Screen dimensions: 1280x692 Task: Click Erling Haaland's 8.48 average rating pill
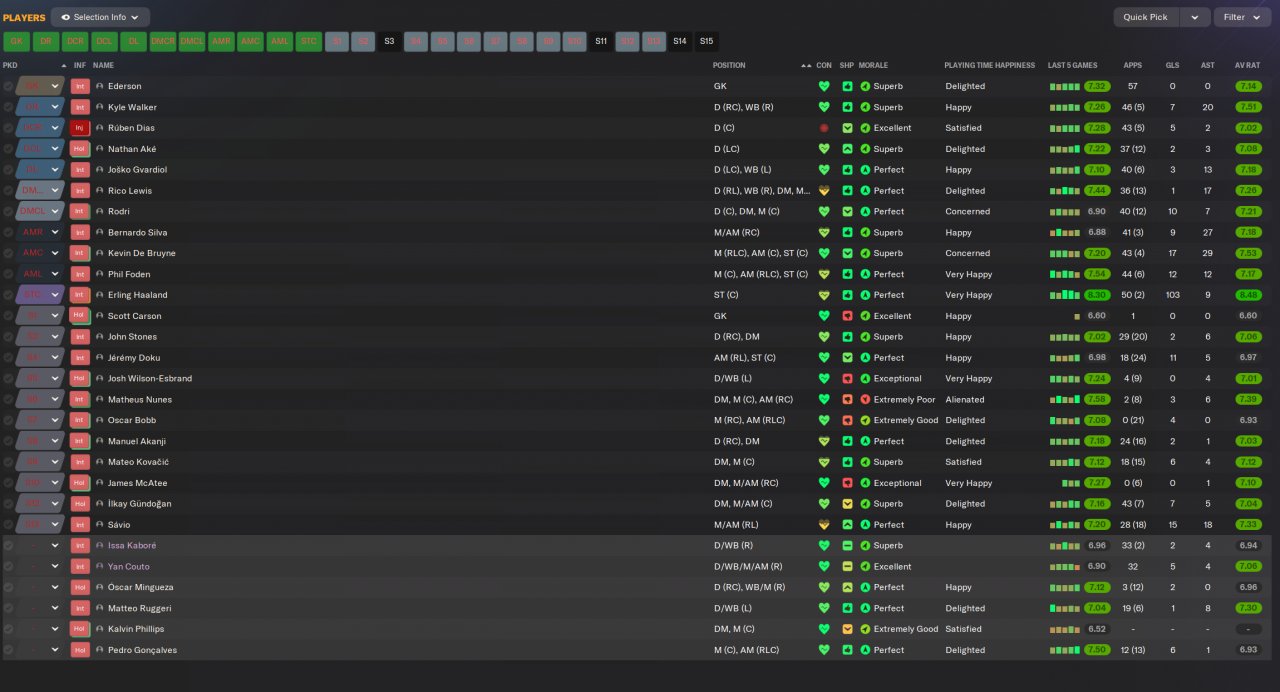(x=1247, y=295)
